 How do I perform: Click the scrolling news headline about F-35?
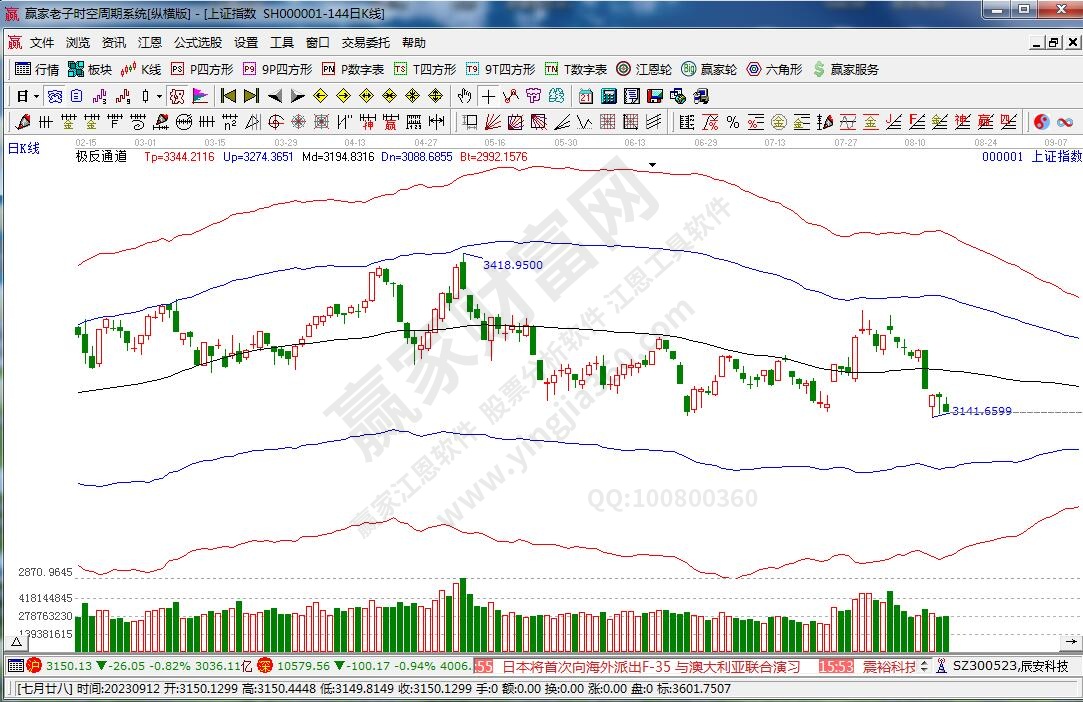(x=650, y=666)
